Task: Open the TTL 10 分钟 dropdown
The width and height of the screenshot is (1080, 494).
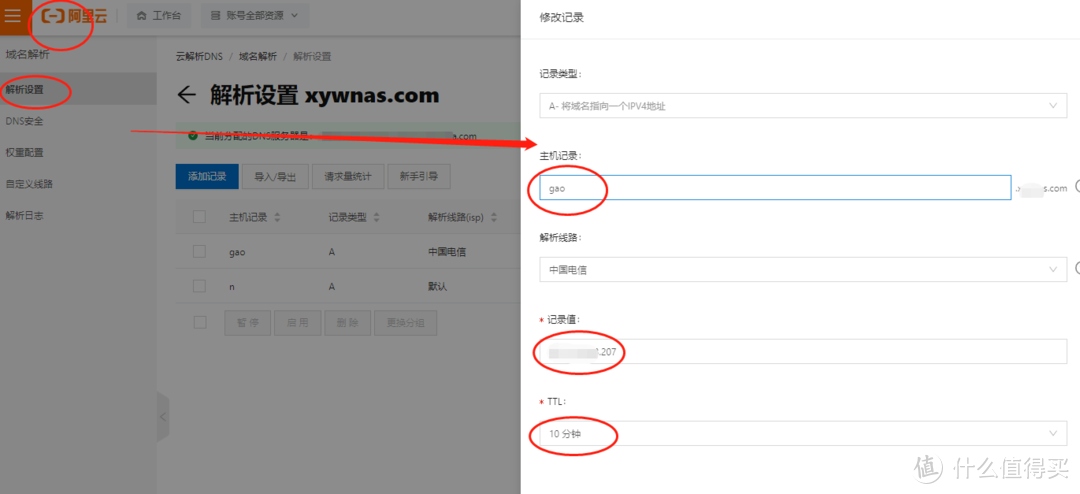Action: coord(803,433)
